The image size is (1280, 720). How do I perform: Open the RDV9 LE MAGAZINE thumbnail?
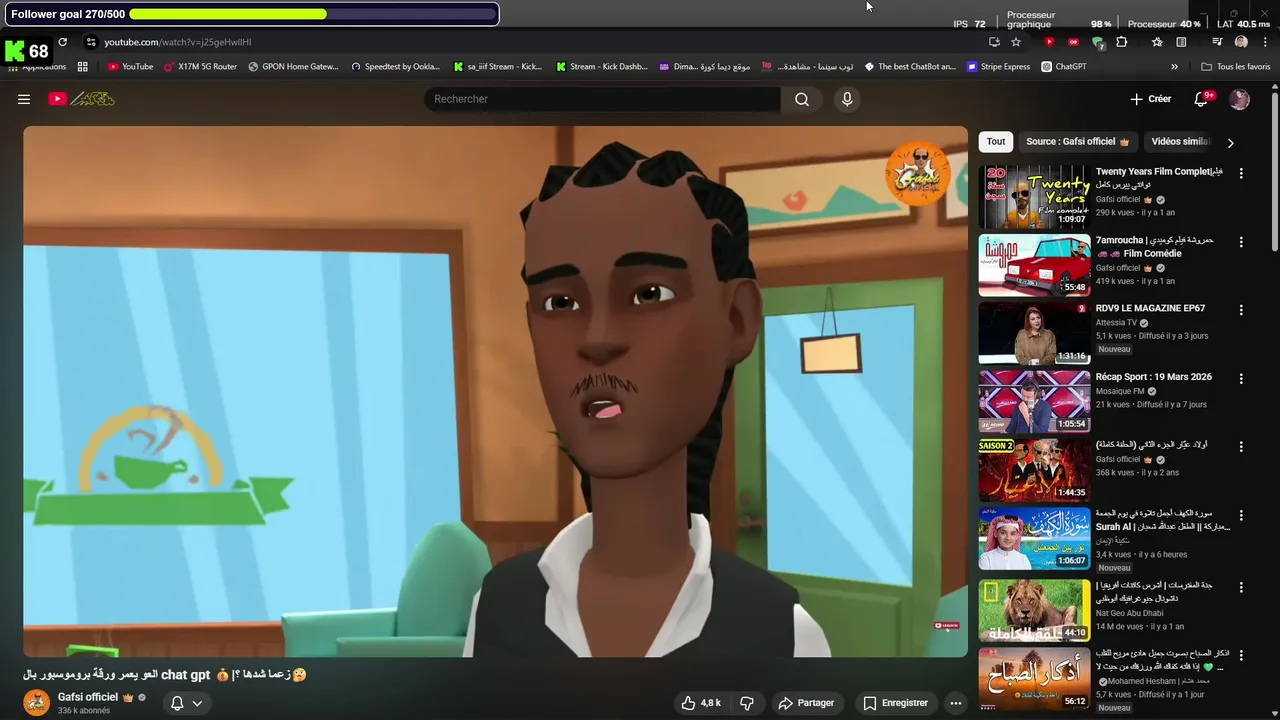[x=1034, y=333]
